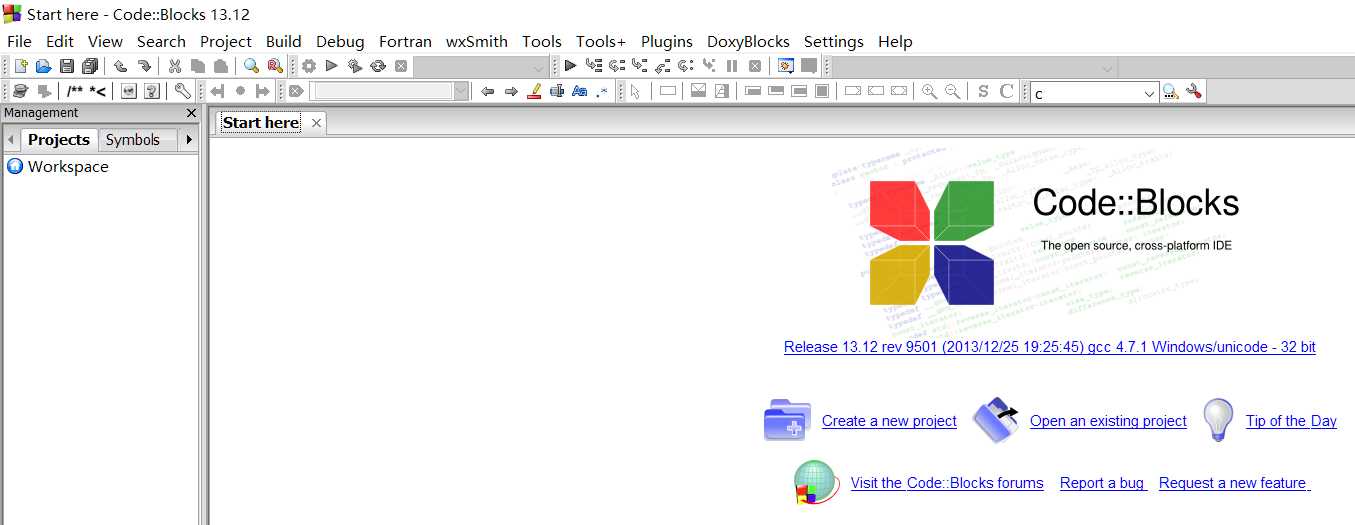Click the Undo arrow icon

120,66
